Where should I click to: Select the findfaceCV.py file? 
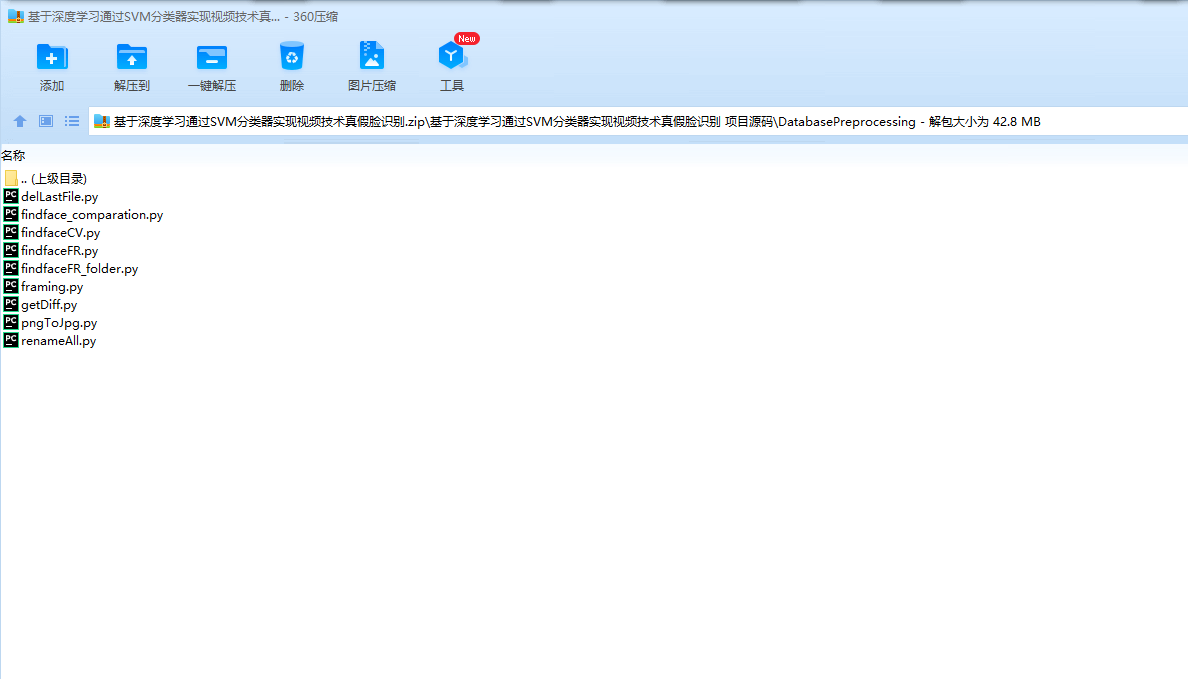(61, 233)
